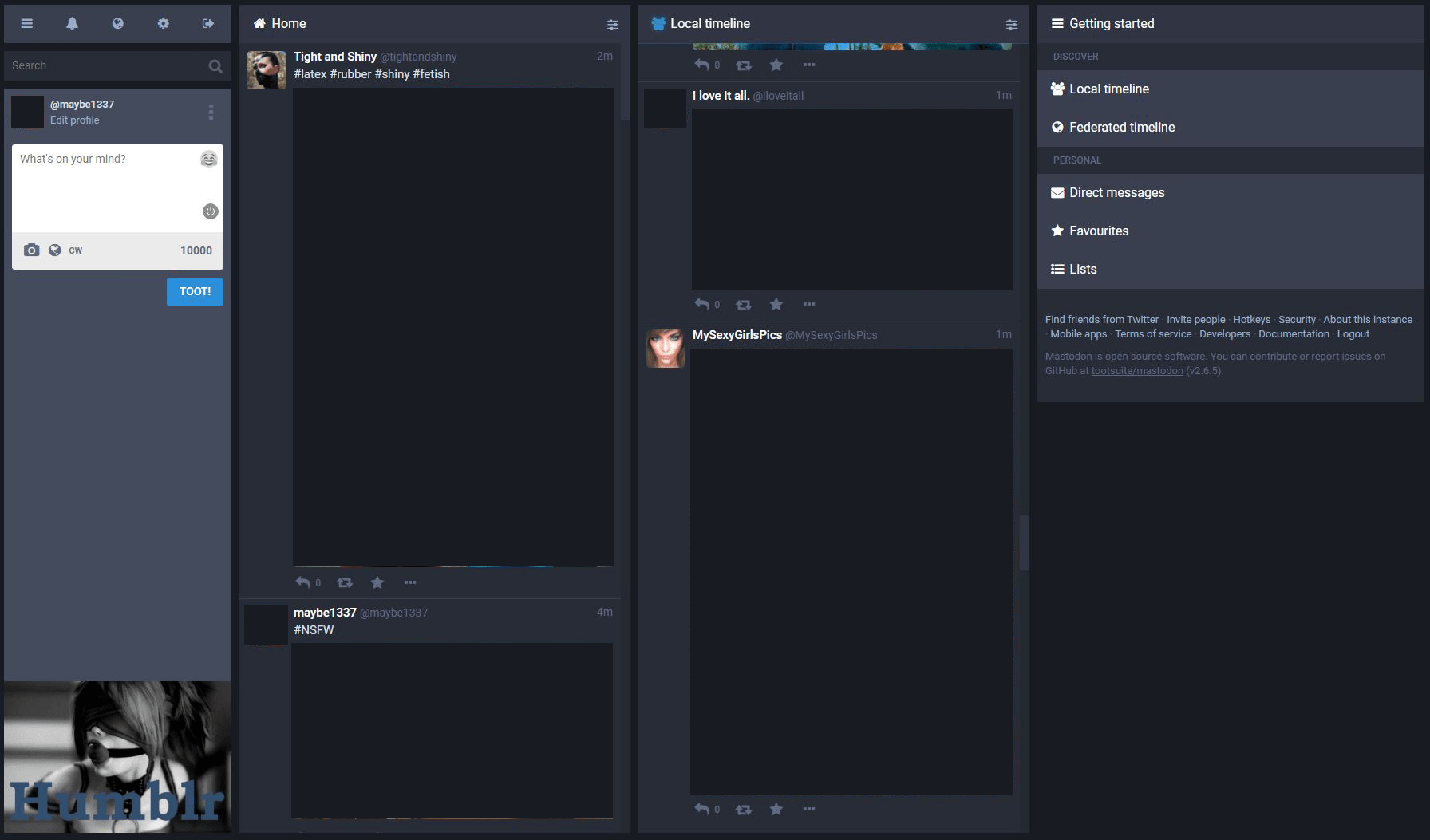Click Edit profile link

point(75,120)
